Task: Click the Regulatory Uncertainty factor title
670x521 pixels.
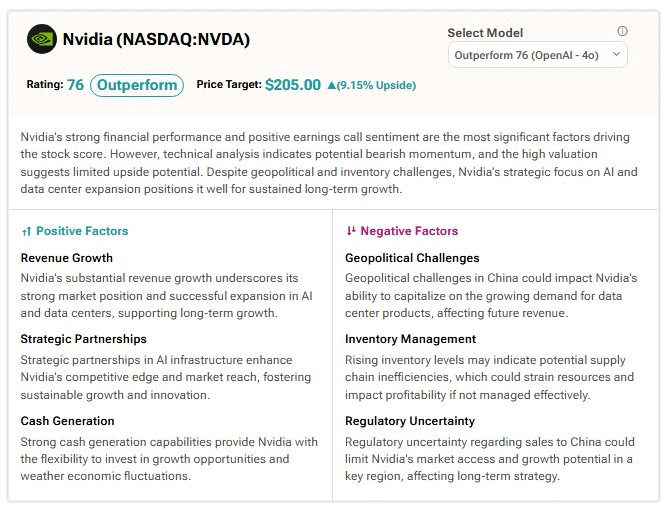Action: click(410, 421)
